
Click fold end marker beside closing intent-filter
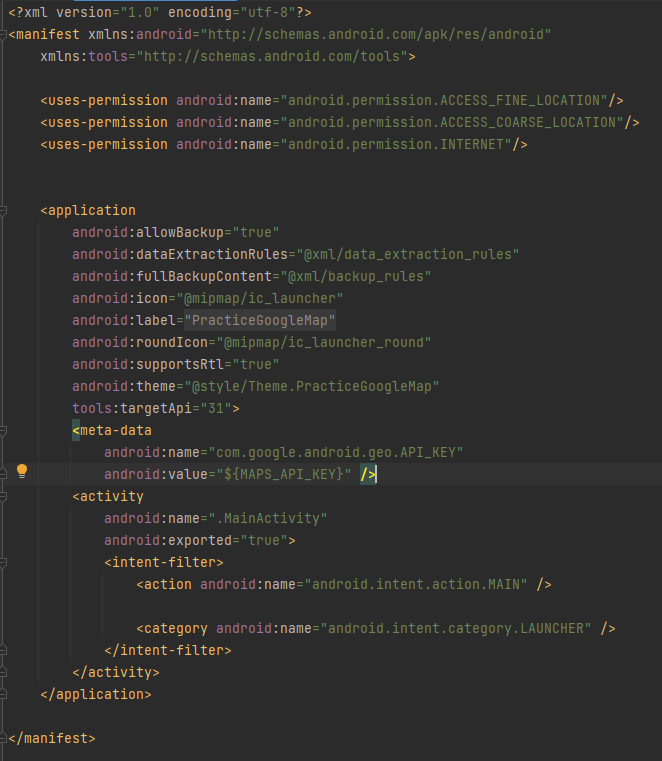2,650
